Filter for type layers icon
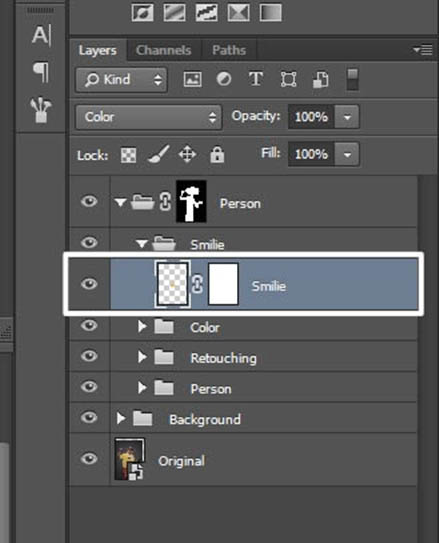The width and height of the screenshot is (439, 543). (256, 79)
